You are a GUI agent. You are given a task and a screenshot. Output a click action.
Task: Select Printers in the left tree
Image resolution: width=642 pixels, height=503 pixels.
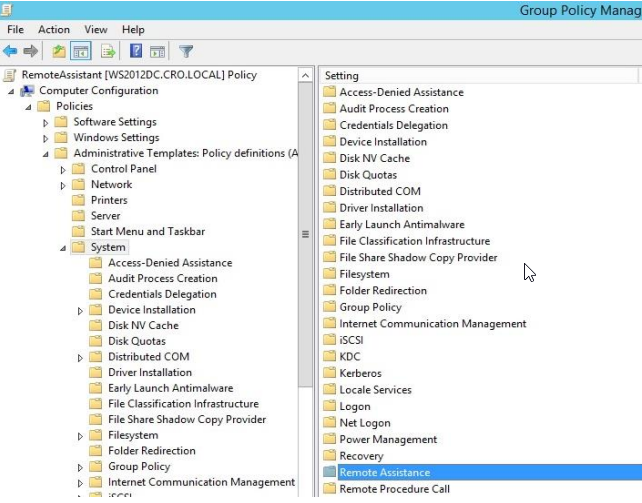[109, 200]
